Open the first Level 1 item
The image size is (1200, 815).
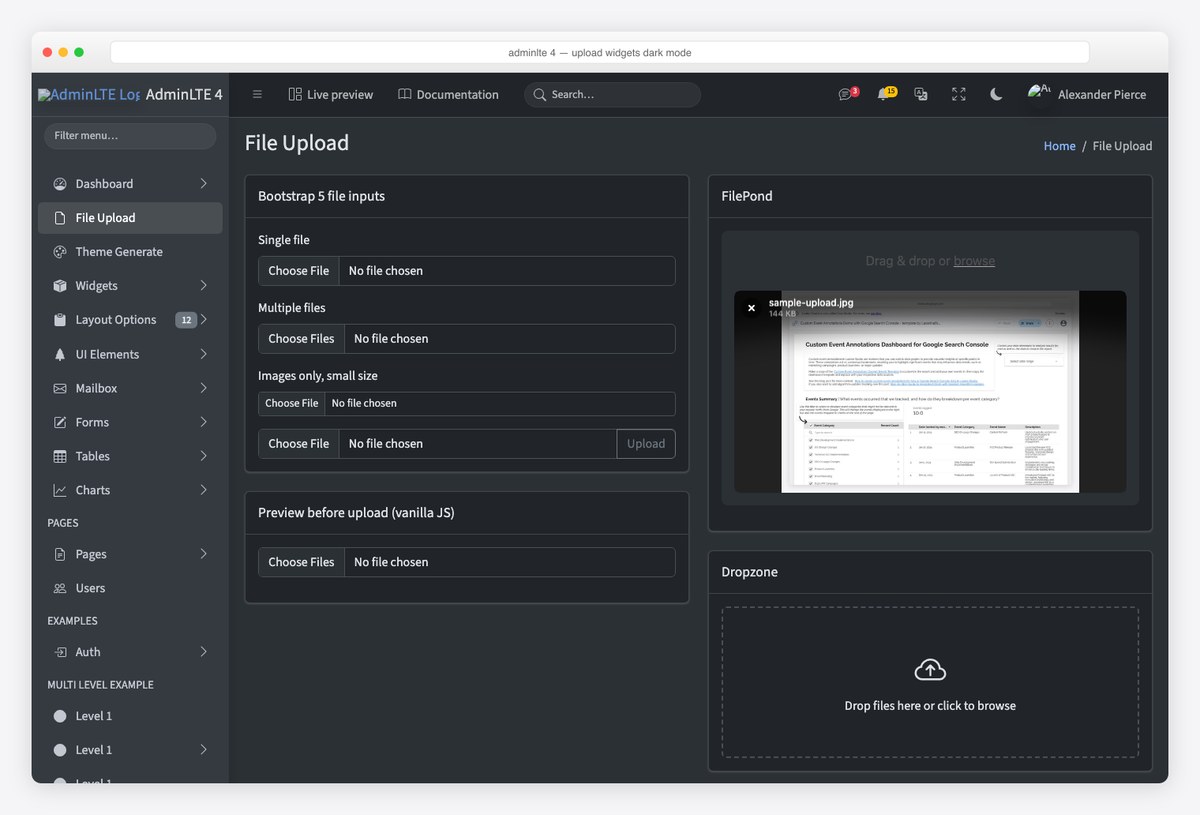click(130, 716)
